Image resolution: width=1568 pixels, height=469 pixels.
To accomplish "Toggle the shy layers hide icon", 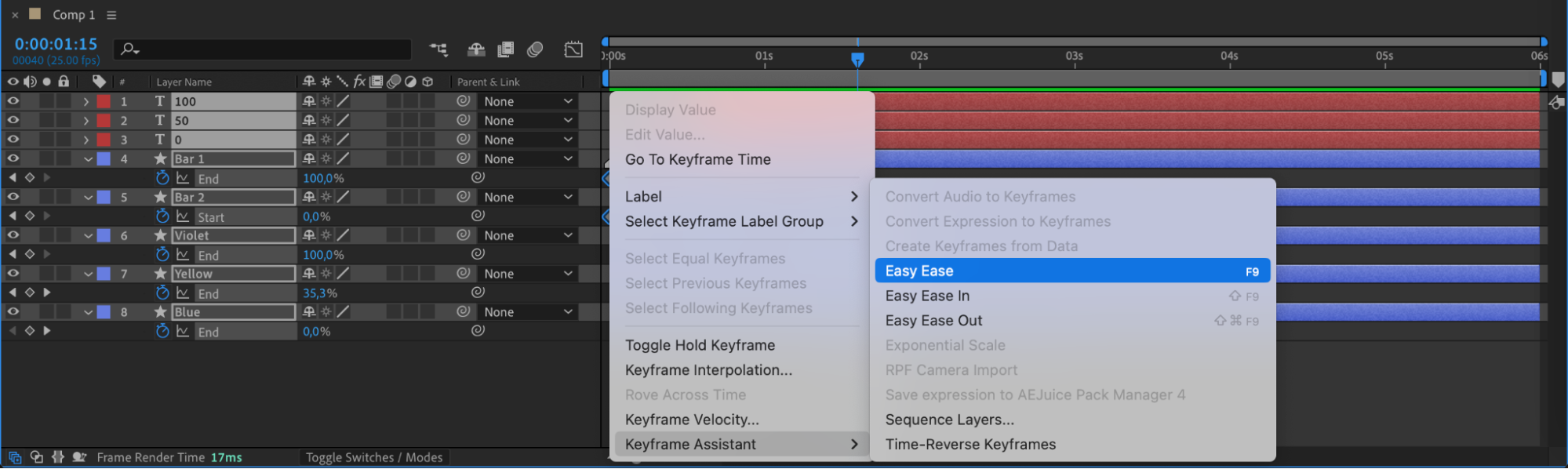I will tap(476, 49).
